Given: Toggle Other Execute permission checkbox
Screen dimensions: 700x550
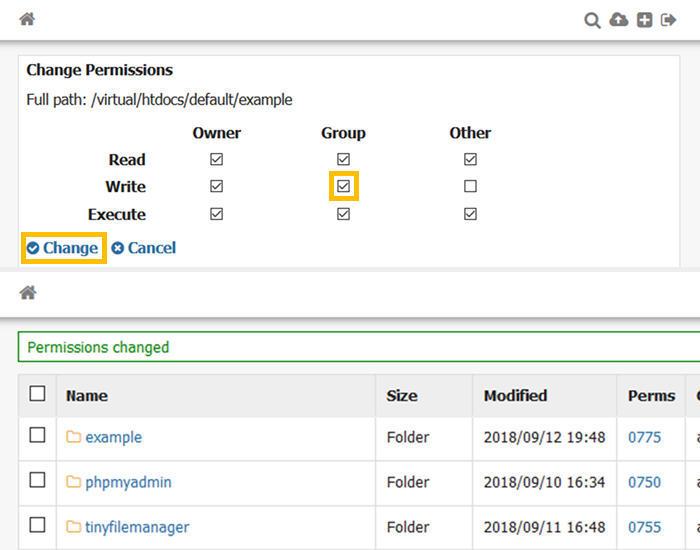Looking at the screenshot, I should (470, 214).
